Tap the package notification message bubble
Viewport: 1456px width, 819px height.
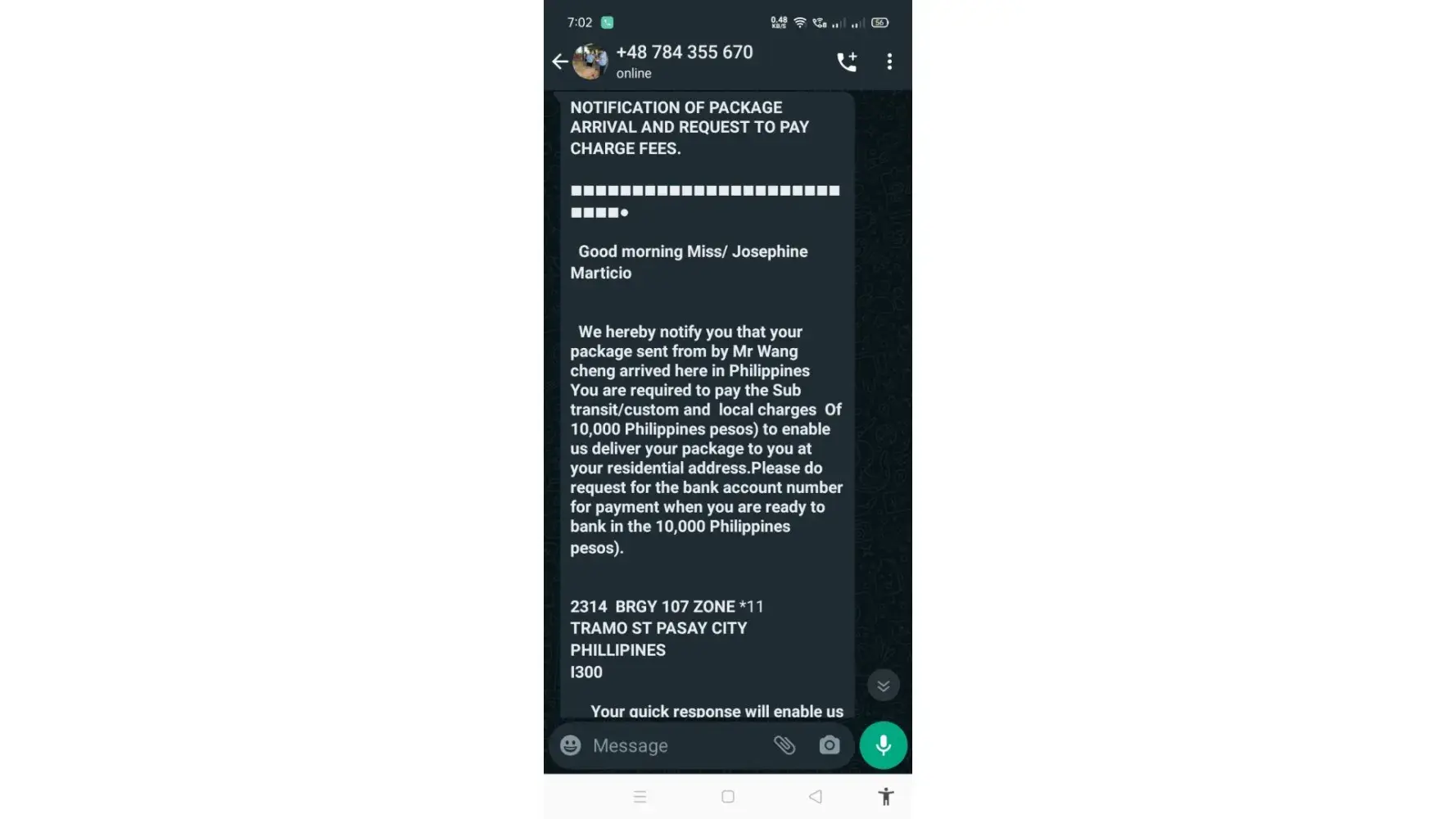(x=708, y=405)
